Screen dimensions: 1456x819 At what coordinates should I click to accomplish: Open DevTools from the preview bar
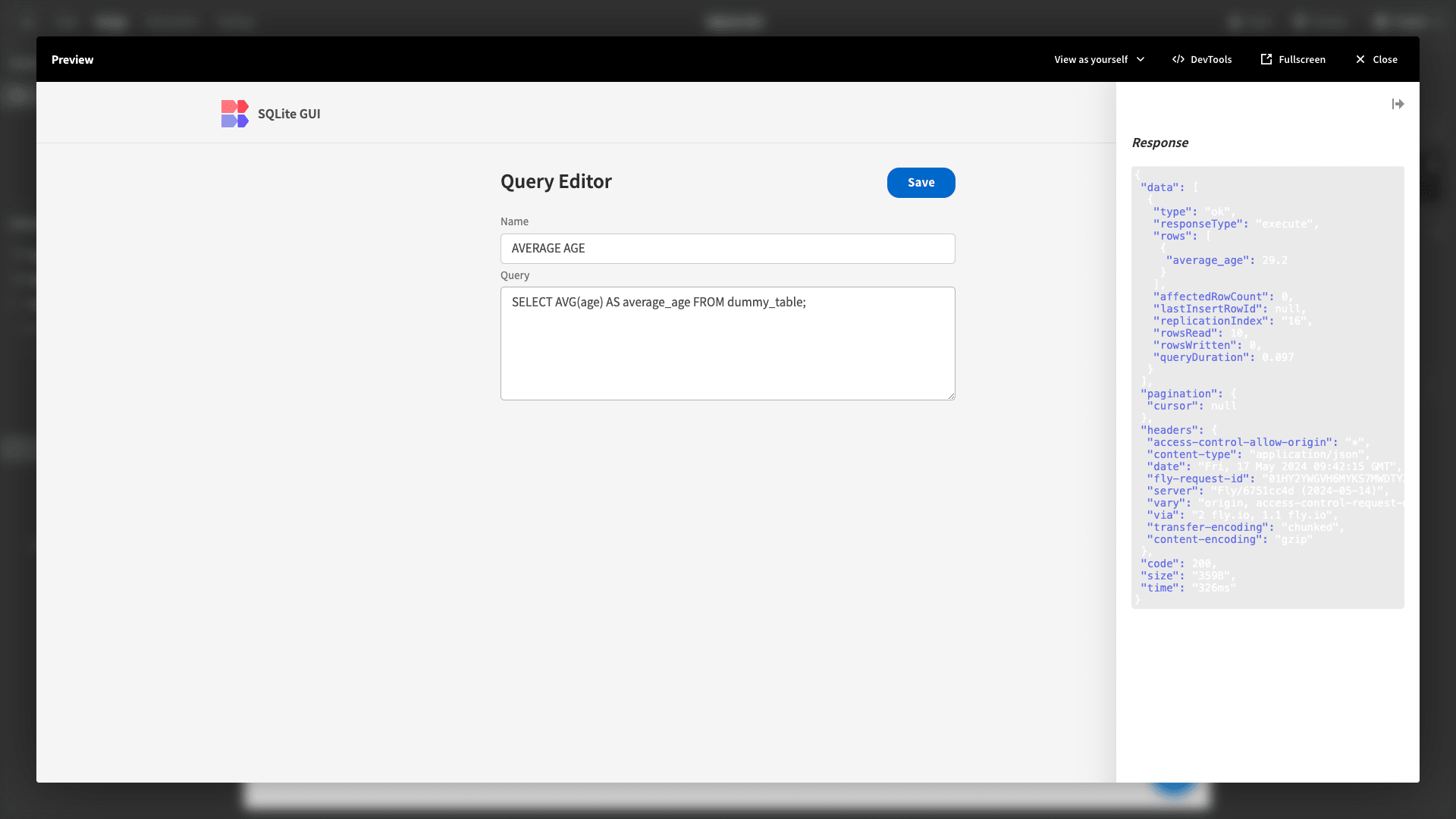pos(1202,59)
